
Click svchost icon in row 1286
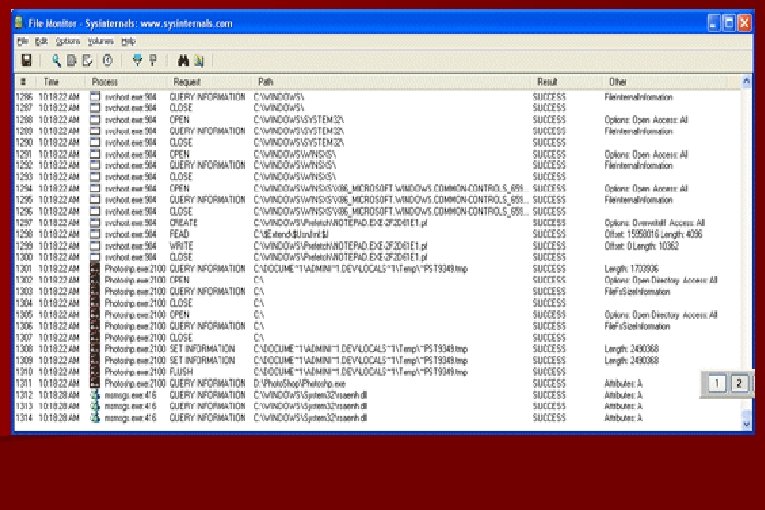pyautogui.click(x=95, y=97)
